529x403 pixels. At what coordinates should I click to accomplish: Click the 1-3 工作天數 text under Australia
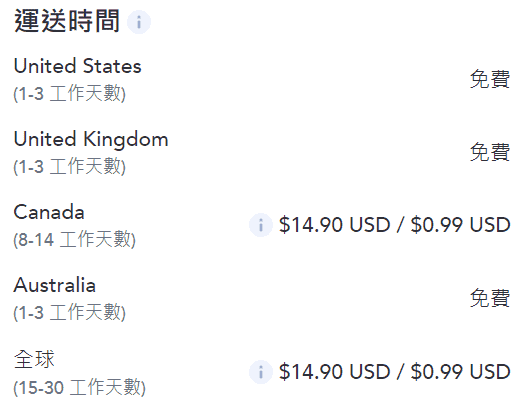click(x=69, y=312)
